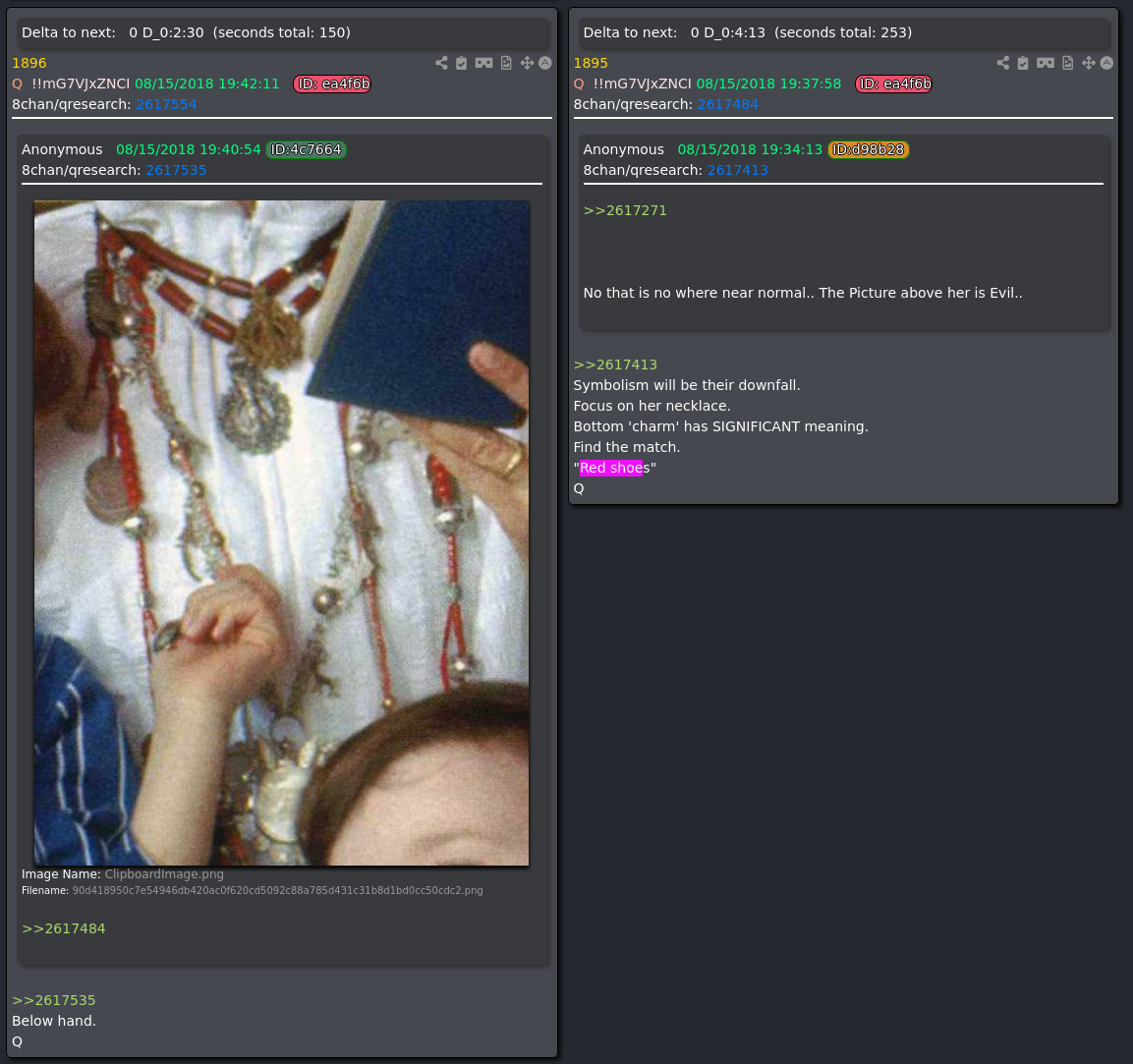The image size is (1133, 1064).
Task: Click the "Below hand." message text
Action: tap(54, 1021)
